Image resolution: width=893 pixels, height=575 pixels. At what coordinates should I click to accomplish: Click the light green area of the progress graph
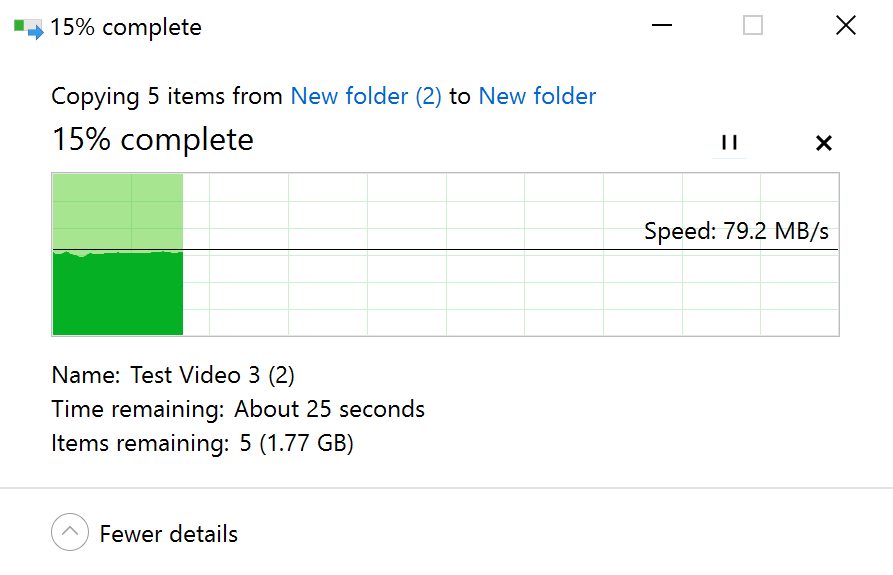click(117, 210)
